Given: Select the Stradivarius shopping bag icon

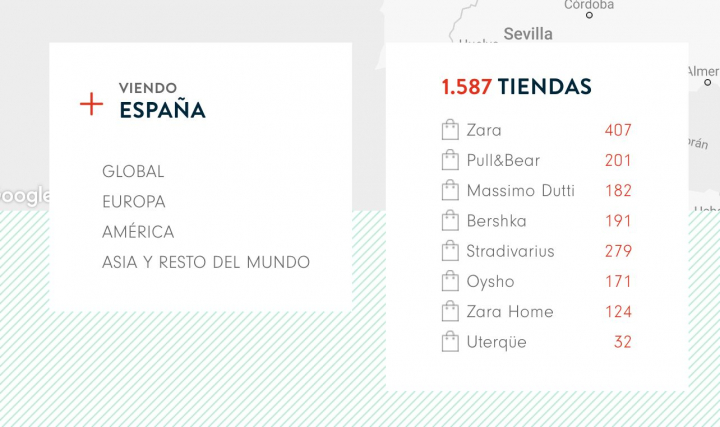Looking at the screenshot, I should coord(449,251).
